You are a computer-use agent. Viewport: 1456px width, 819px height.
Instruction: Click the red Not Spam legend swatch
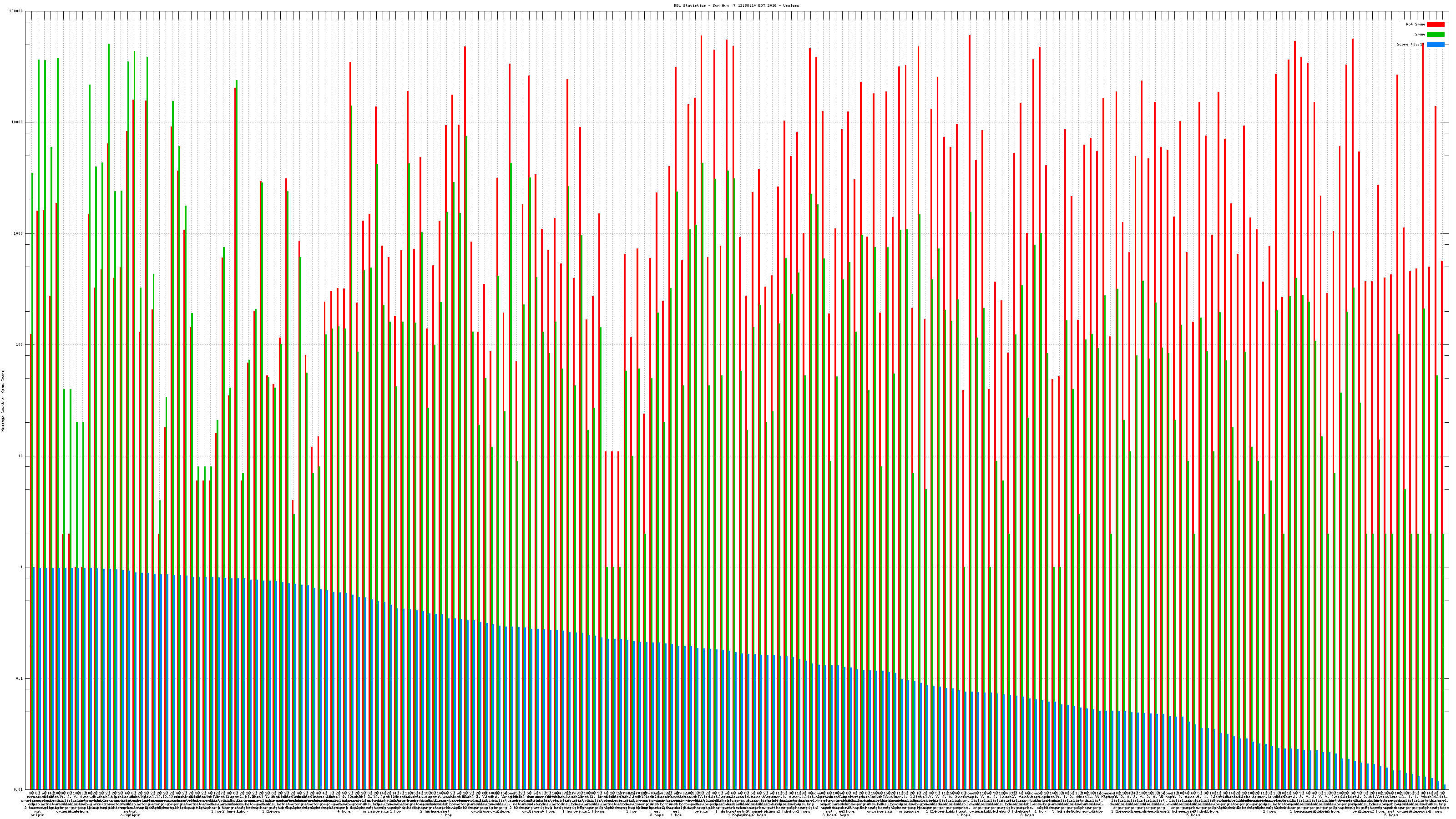[1435, 24]
